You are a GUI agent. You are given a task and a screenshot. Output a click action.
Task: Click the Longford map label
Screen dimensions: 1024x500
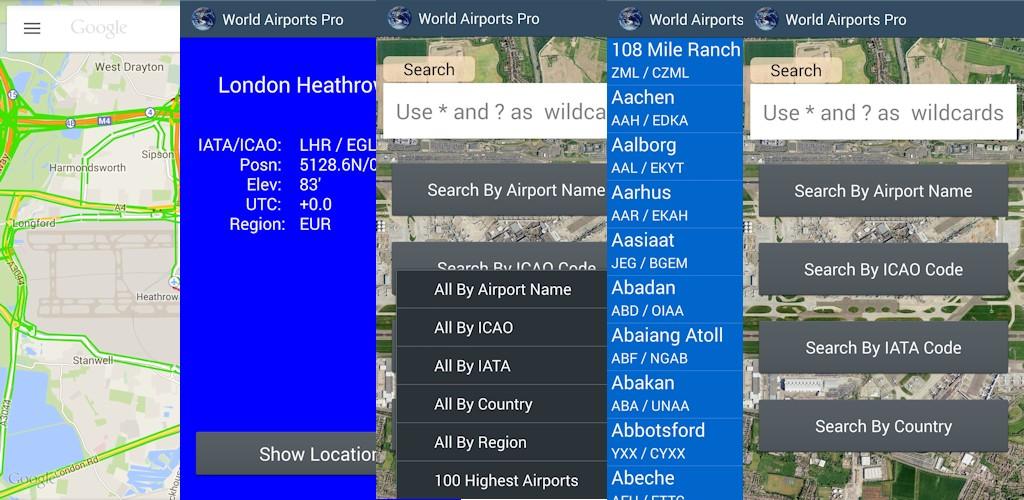(34, 223)
